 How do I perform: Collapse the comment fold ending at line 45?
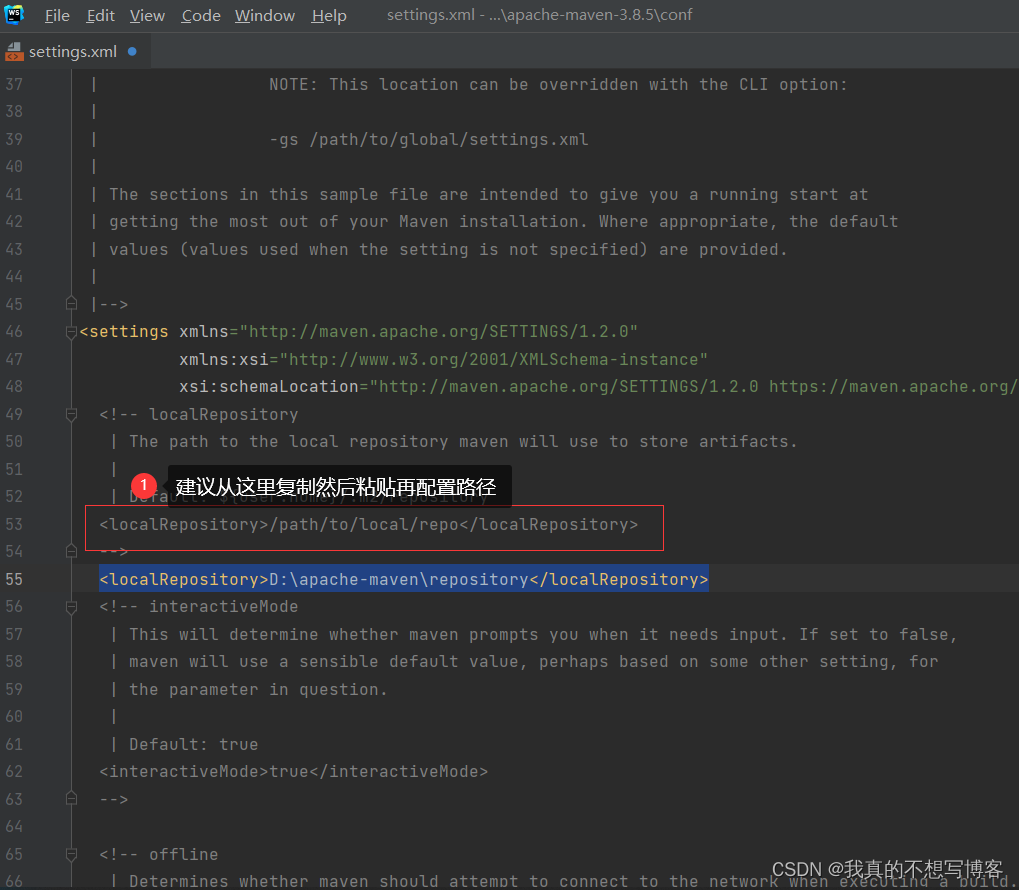click(x=71, y=304)
